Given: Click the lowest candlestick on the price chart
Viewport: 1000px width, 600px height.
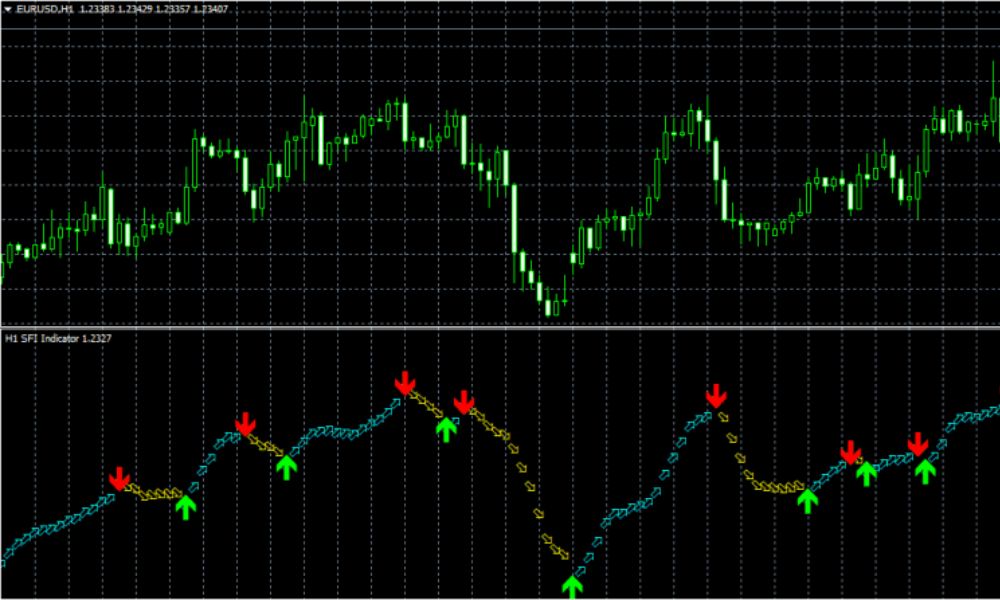Looking at the screenshot, I should 550,307.
